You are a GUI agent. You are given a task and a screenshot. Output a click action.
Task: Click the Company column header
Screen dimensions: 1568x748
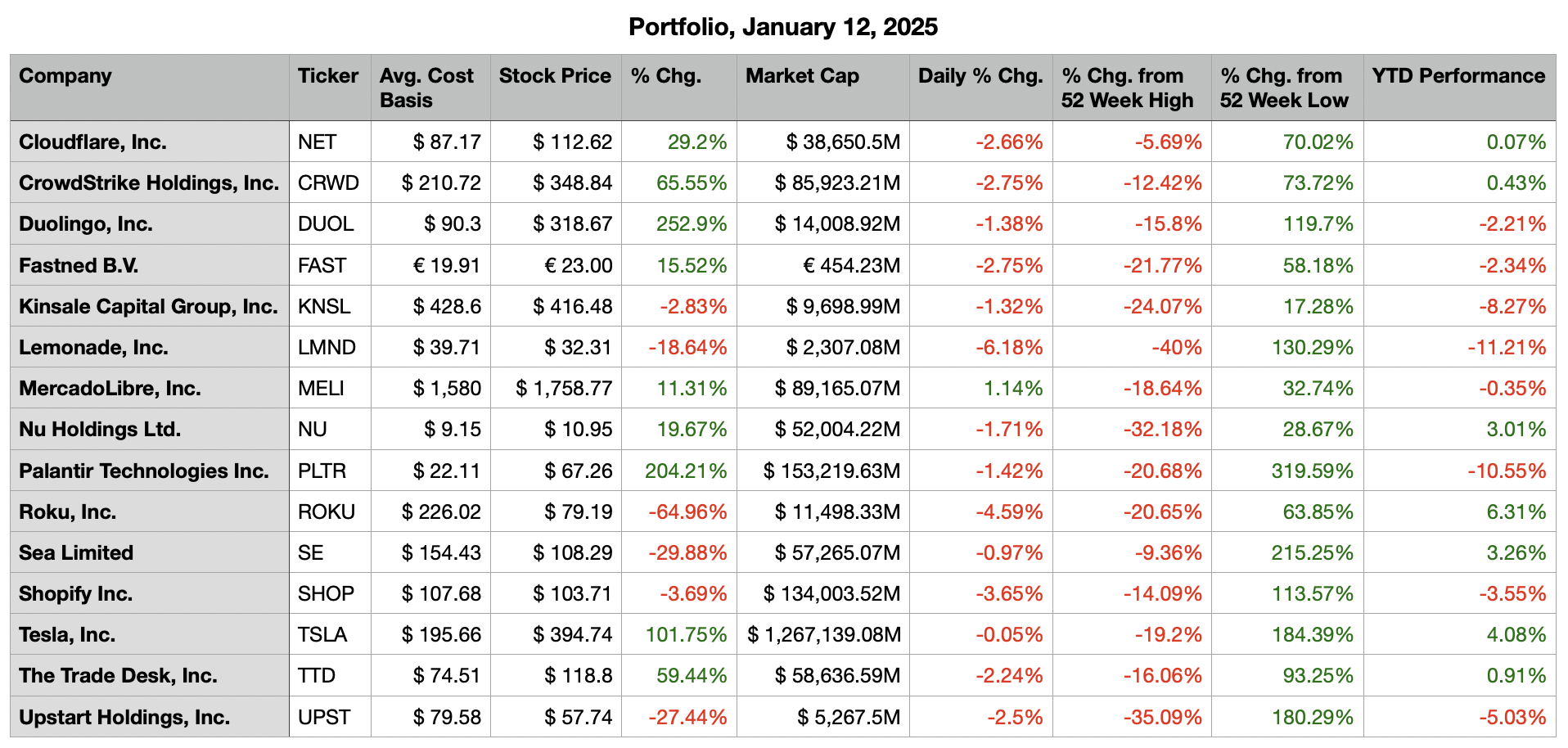click(x=65, y=76)
